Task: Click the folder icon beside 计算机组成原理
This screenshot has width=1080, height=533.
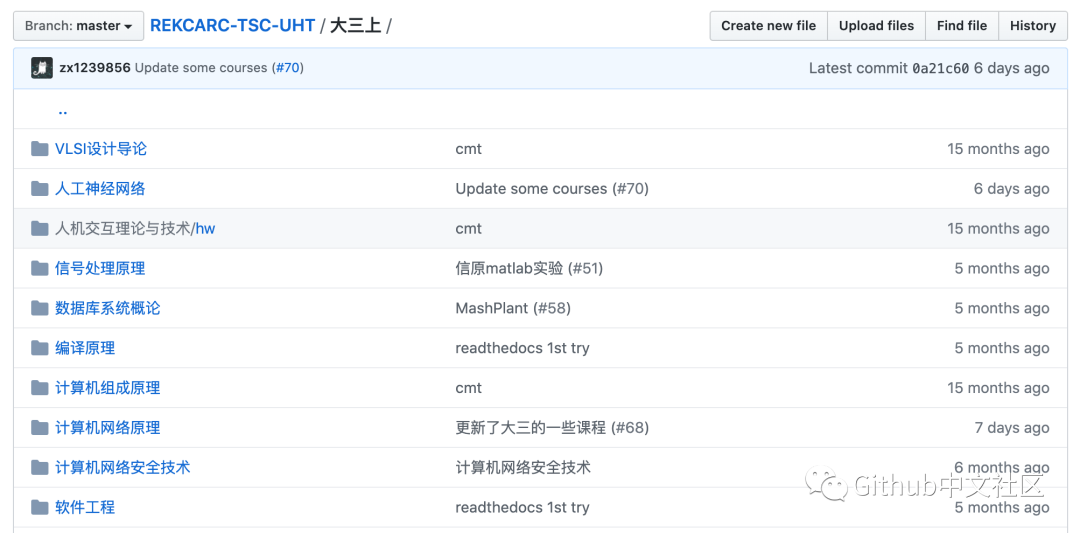Action: (40, 388)
